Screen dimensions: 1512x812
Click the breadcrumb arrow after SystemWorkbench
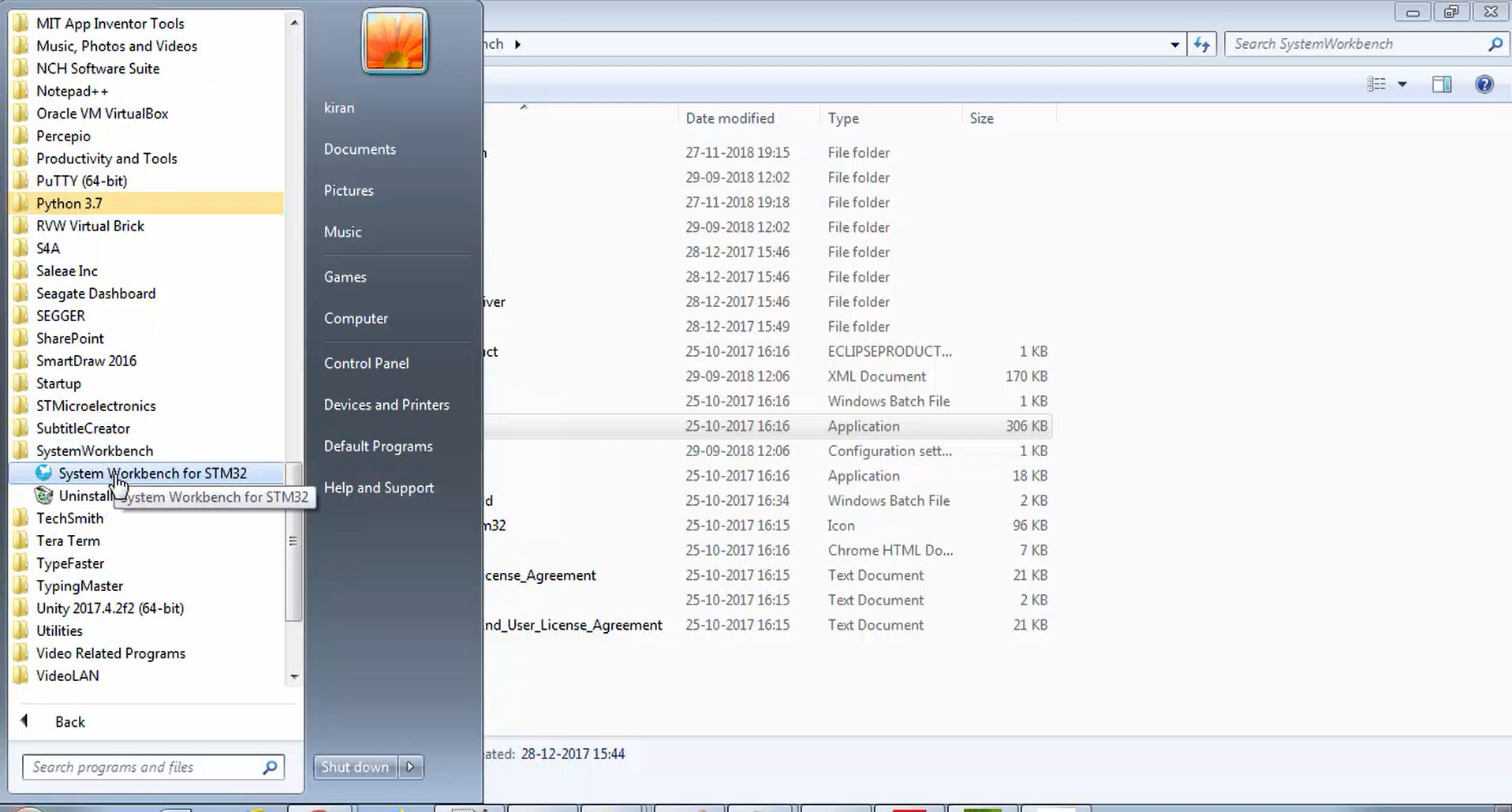[x=517, y=44]
